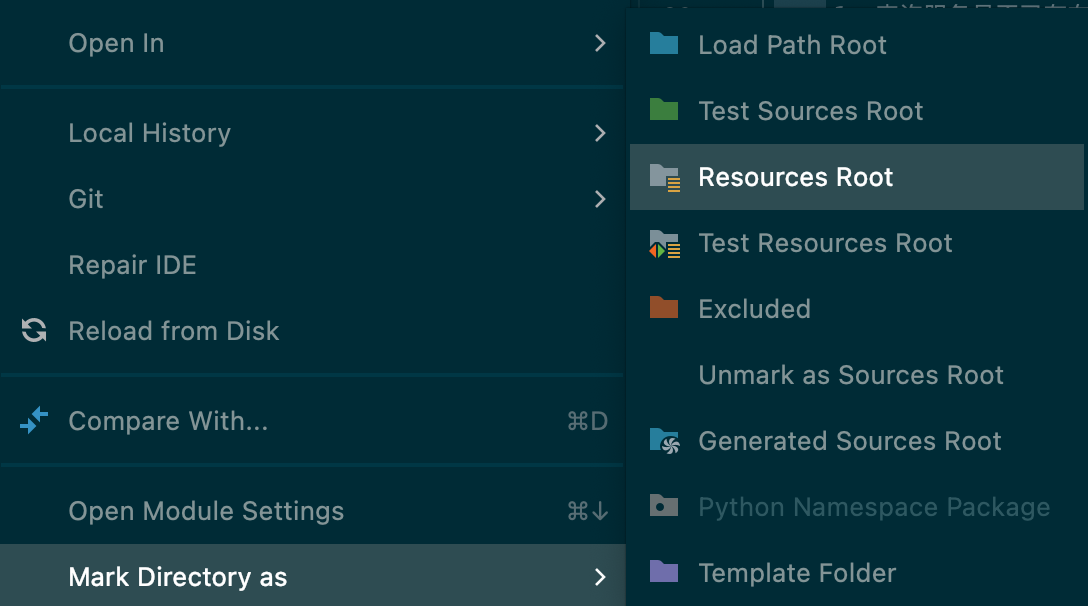Click the Load Path Root folder icon
Viewport: 1088px width, 606px height.
point(664,44)
